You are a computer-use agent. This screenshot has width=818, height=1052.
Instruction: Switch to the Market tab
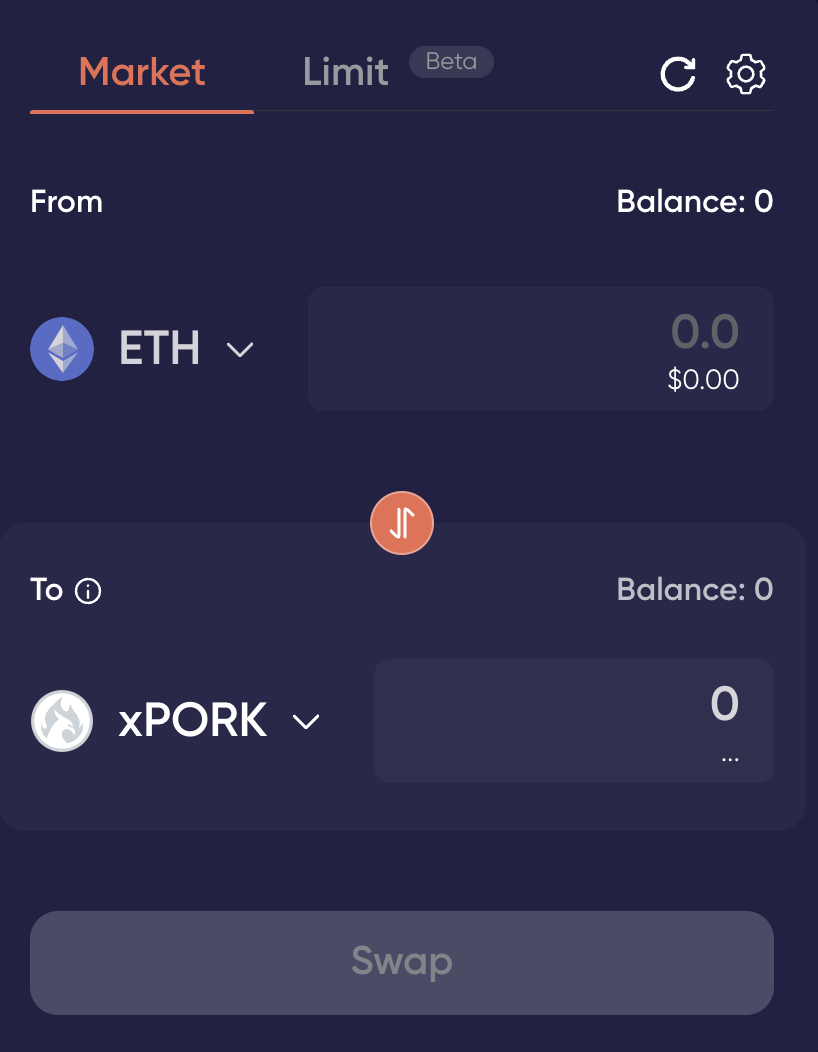142,72
